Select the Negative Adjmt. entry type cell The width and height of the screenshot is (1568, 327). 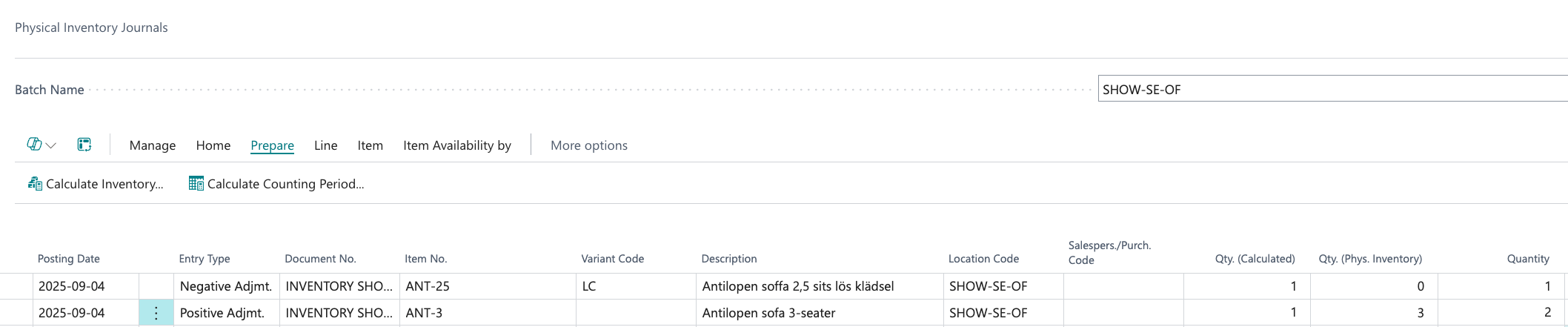tap(226, 286)
